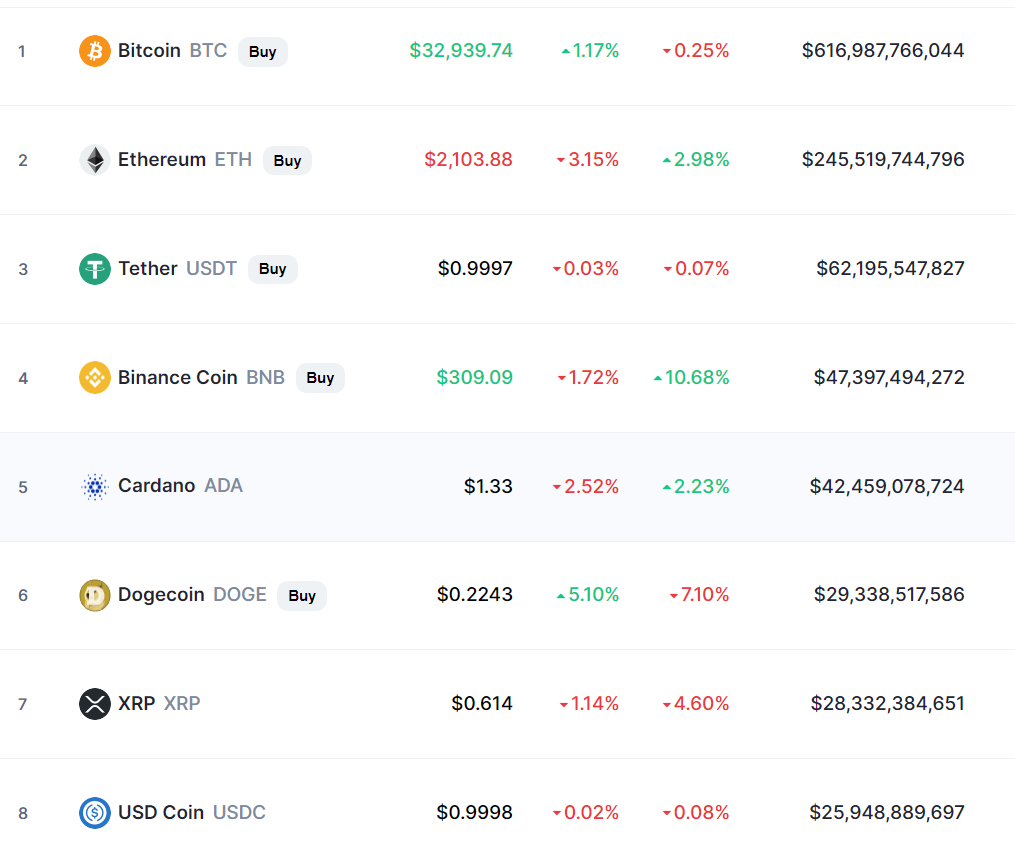Click the XRP ticker symbol text
The image size is (1015, 853).
[182, 704]
